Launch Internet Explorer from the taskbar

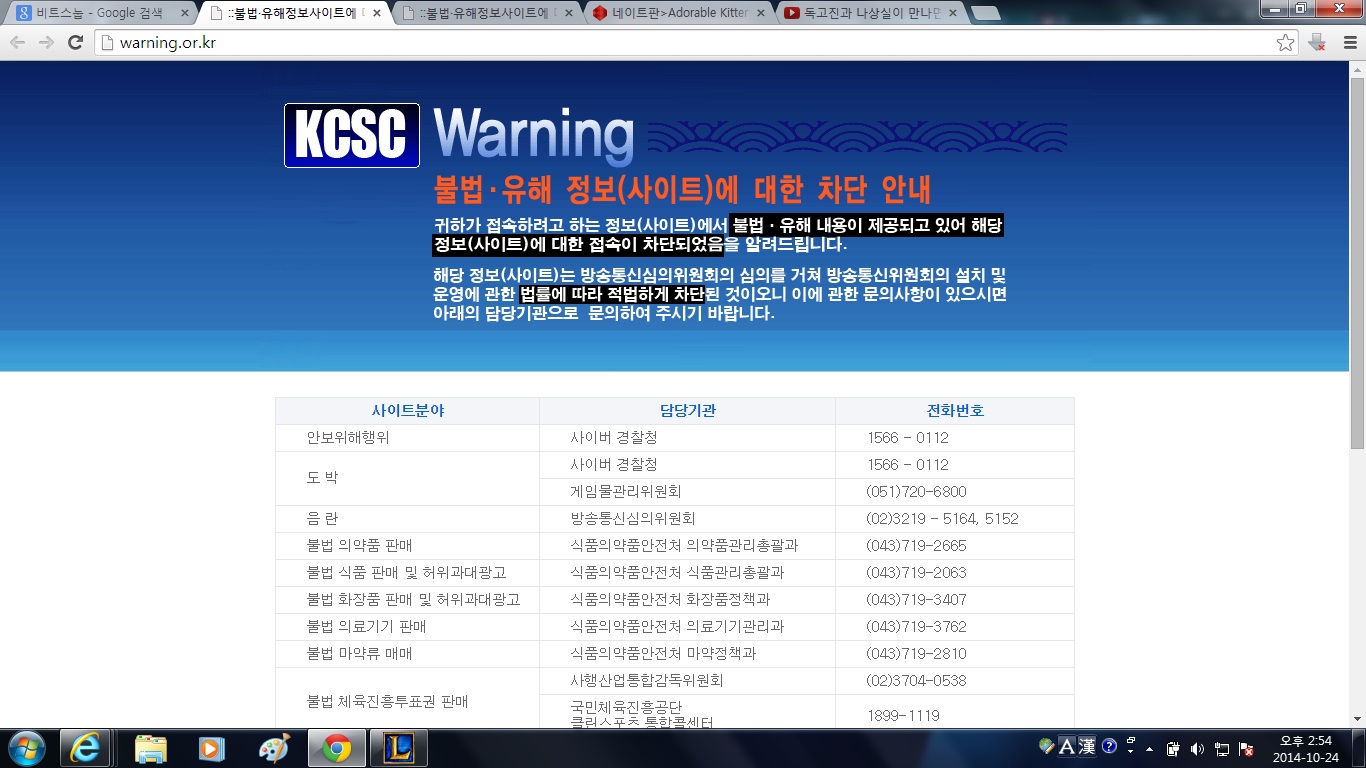coord(85,748)
